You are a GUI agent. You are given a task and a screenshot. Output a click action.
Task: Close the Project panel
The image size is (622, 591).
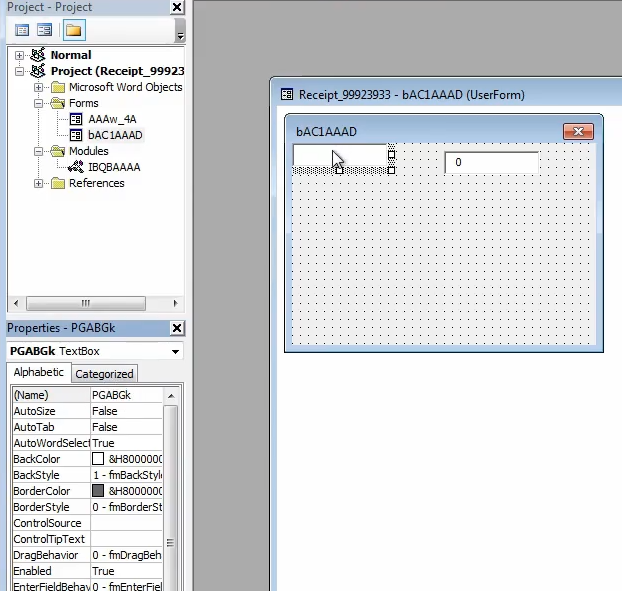pos(177,7)
